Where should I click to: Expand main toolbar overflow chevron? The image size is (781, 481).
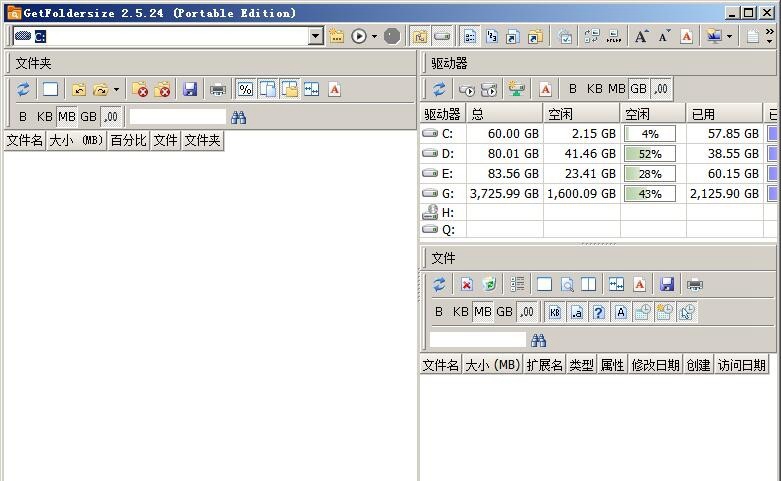pyautogui.click(x=770, y=31)
